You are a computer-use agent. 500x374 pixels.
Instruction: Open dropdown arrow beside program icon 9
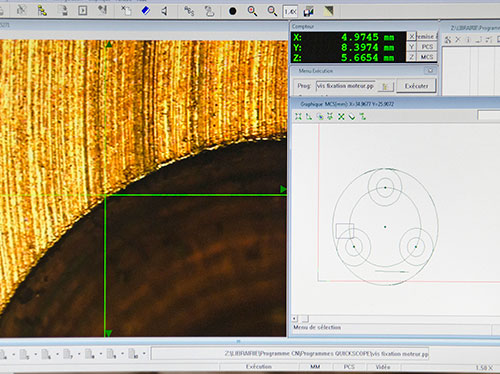click(x=122, y=354)
